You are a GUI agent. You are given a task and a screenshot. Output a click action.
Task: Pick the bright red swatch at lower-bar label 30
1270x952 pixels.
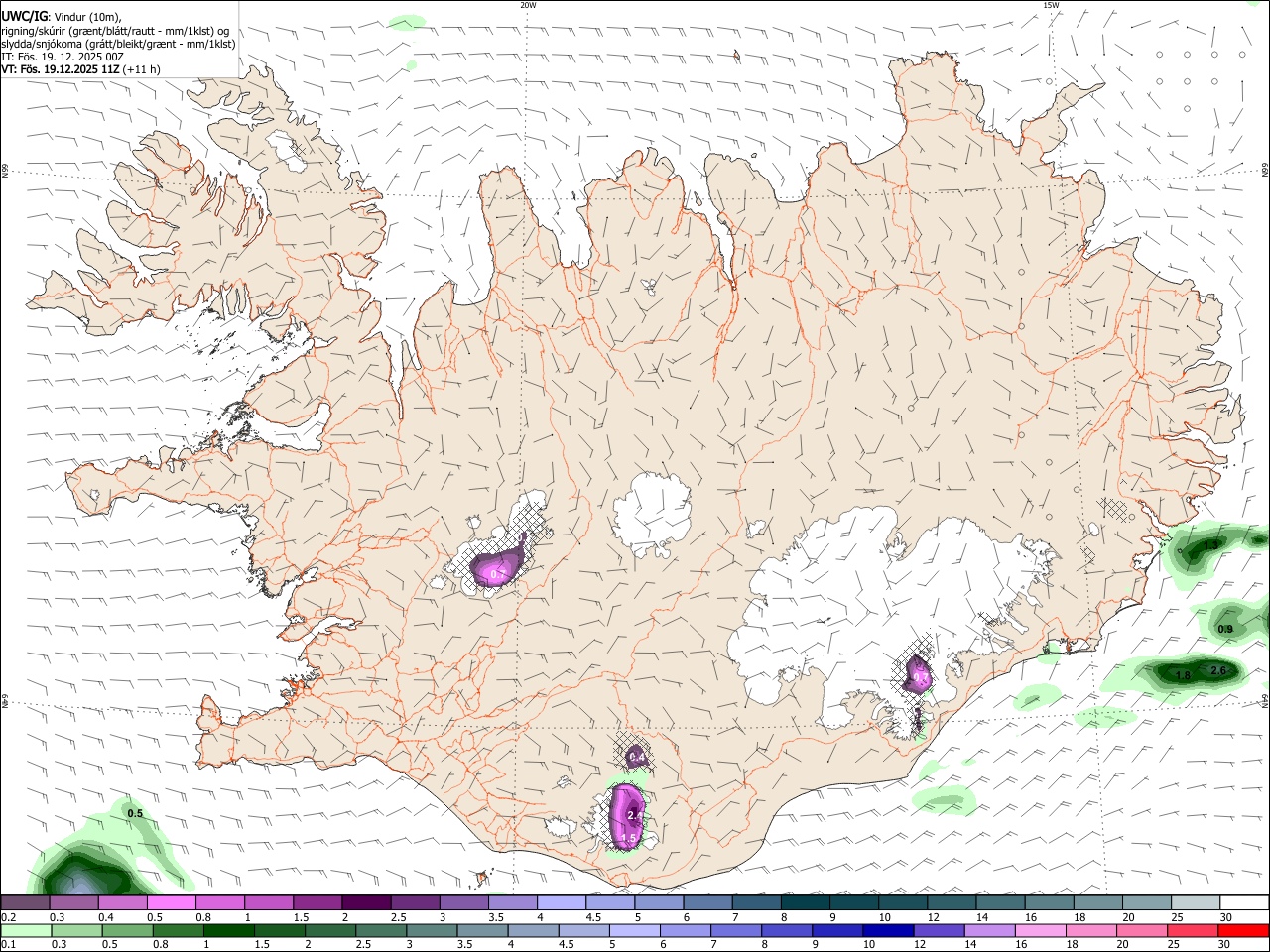coord(1244,930)
